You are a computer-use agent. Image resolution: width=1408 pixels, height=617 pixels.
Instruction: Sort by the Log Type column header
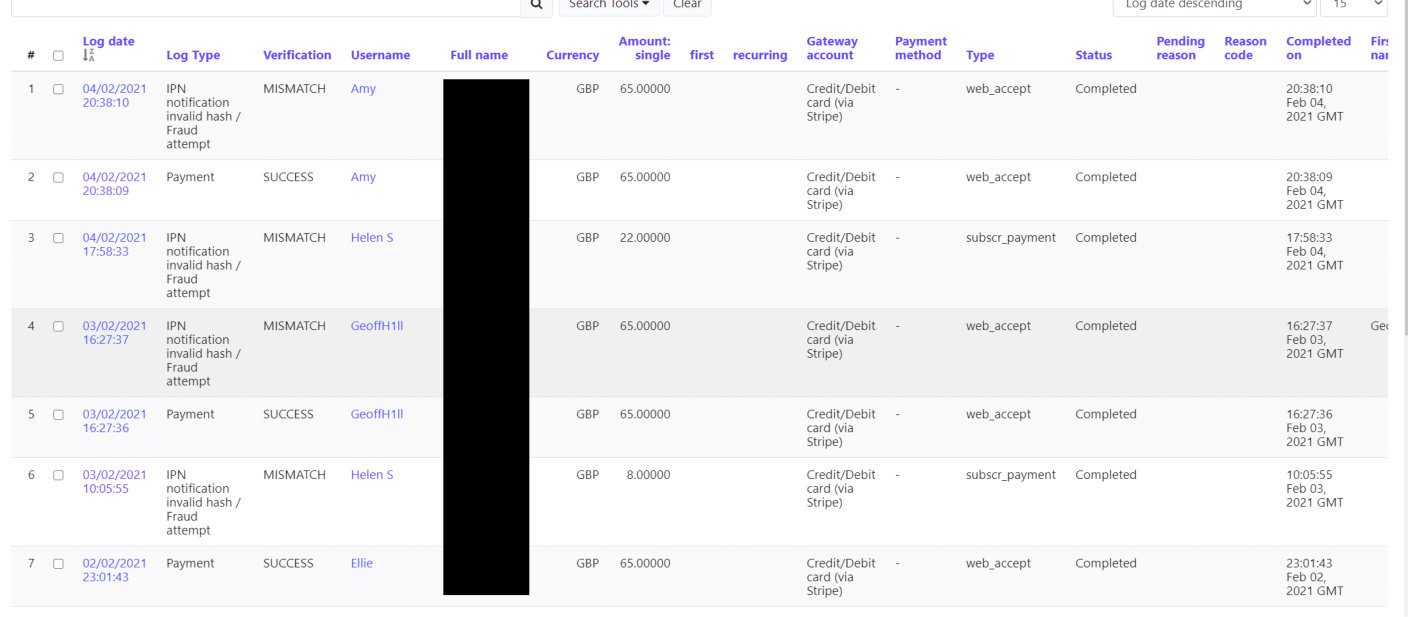[193, 55]
